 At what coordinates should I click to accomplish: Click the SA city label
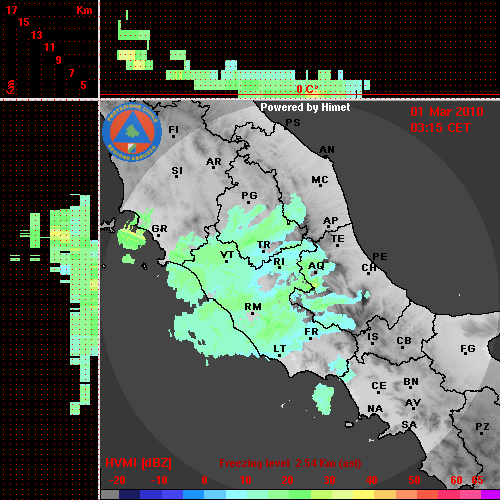point(409,425)
